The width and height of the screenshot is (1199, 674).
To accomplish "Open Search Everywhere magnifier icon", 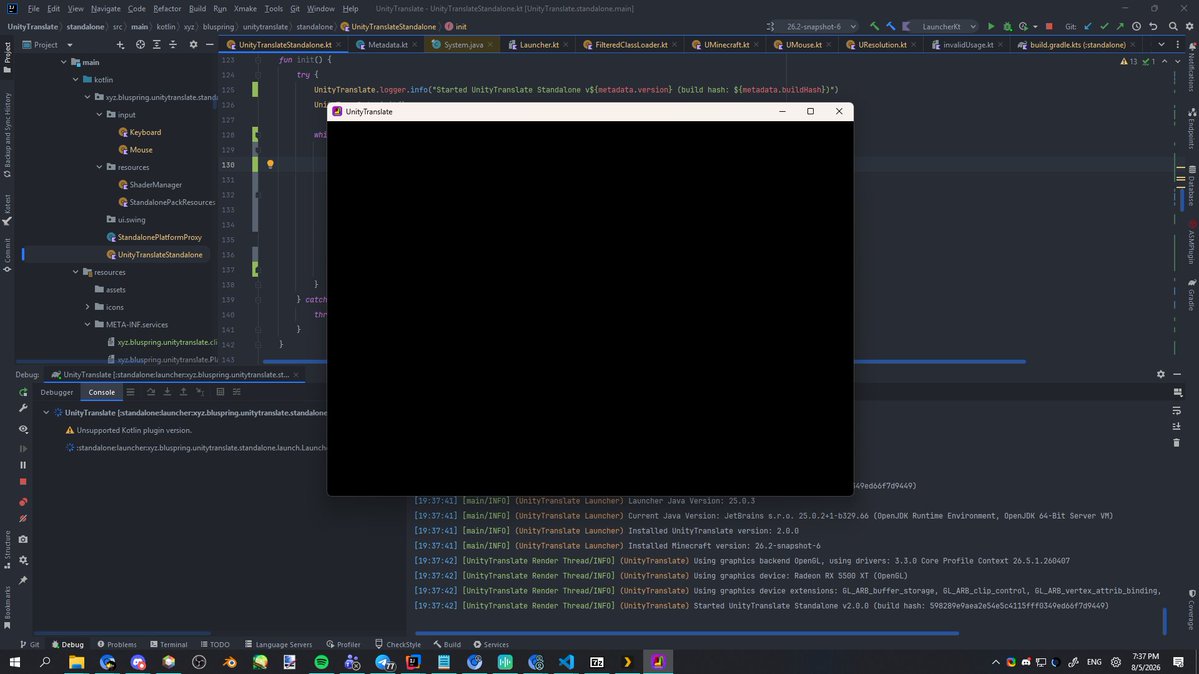I will click(x=1173, y=26).
